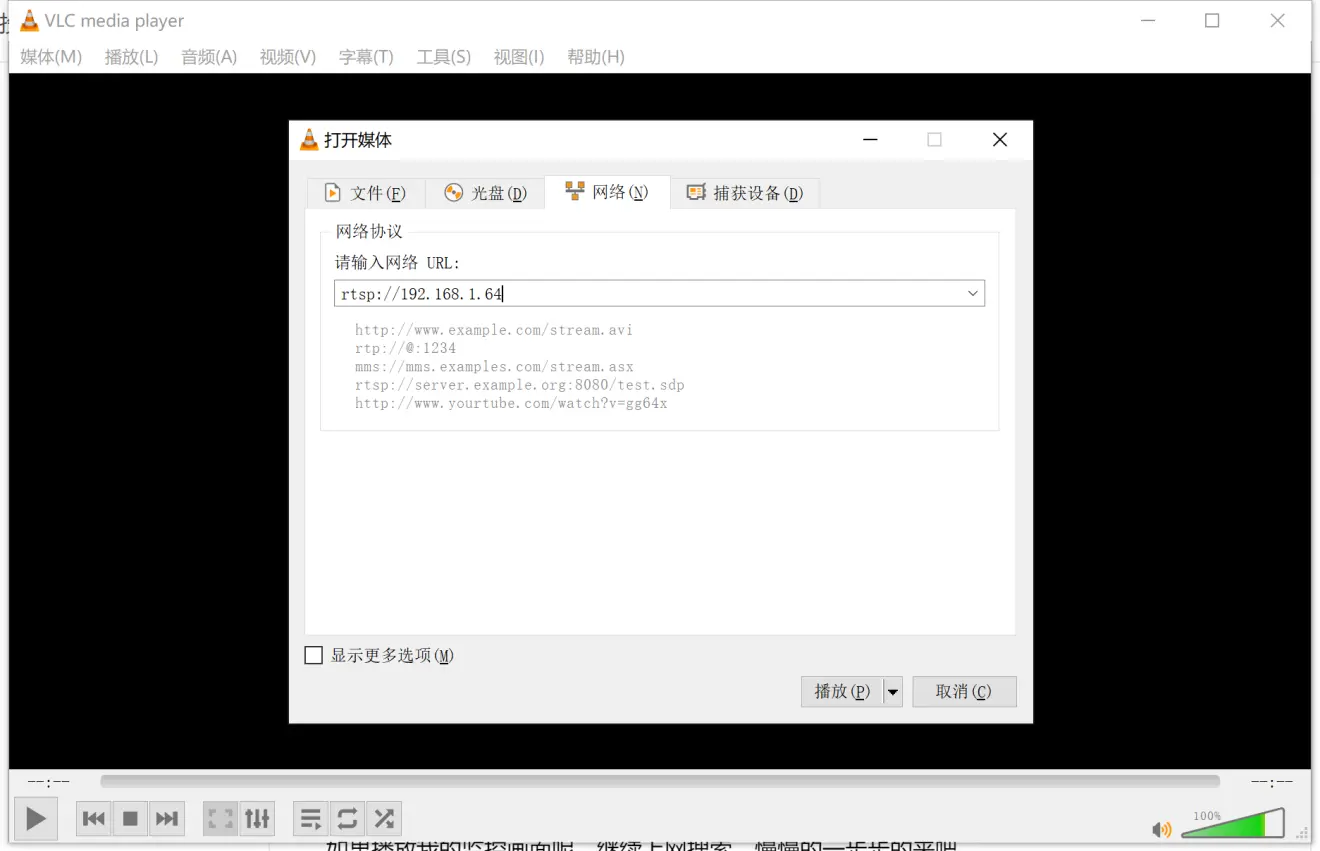1320x851 pixels.
Task: Adjust the 100% volume slider
Action: click(x=1233, y=823)
